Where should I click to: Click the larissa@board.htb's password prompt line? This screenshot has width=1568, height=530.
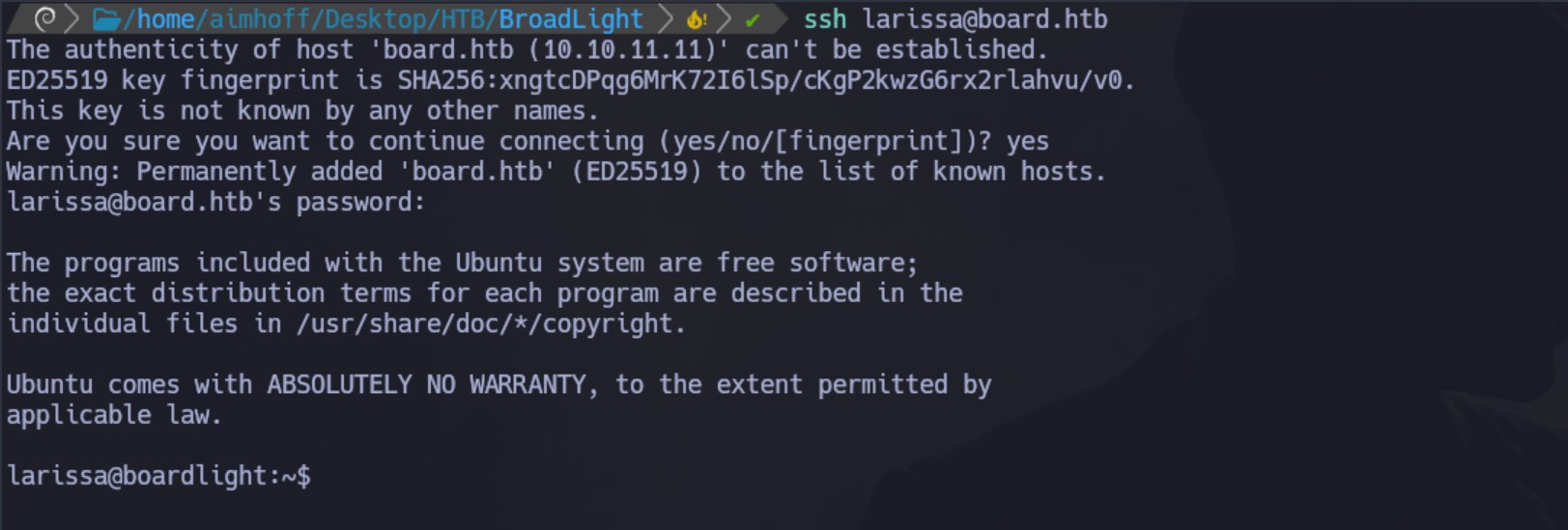[x=215, y=202]
